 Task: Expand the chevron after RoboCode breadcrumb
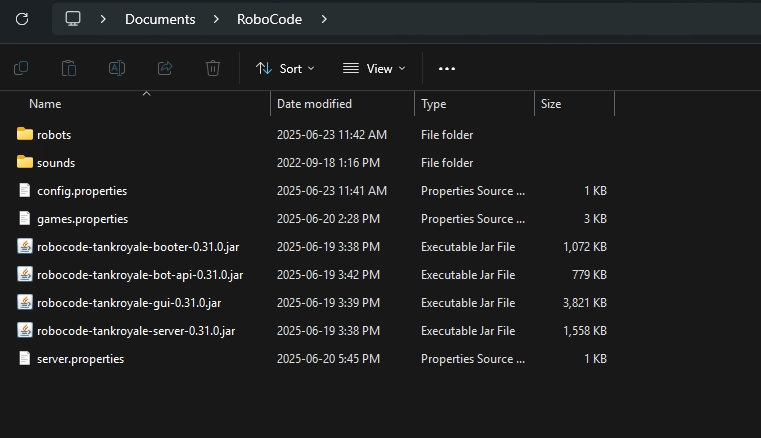(324, 19)
